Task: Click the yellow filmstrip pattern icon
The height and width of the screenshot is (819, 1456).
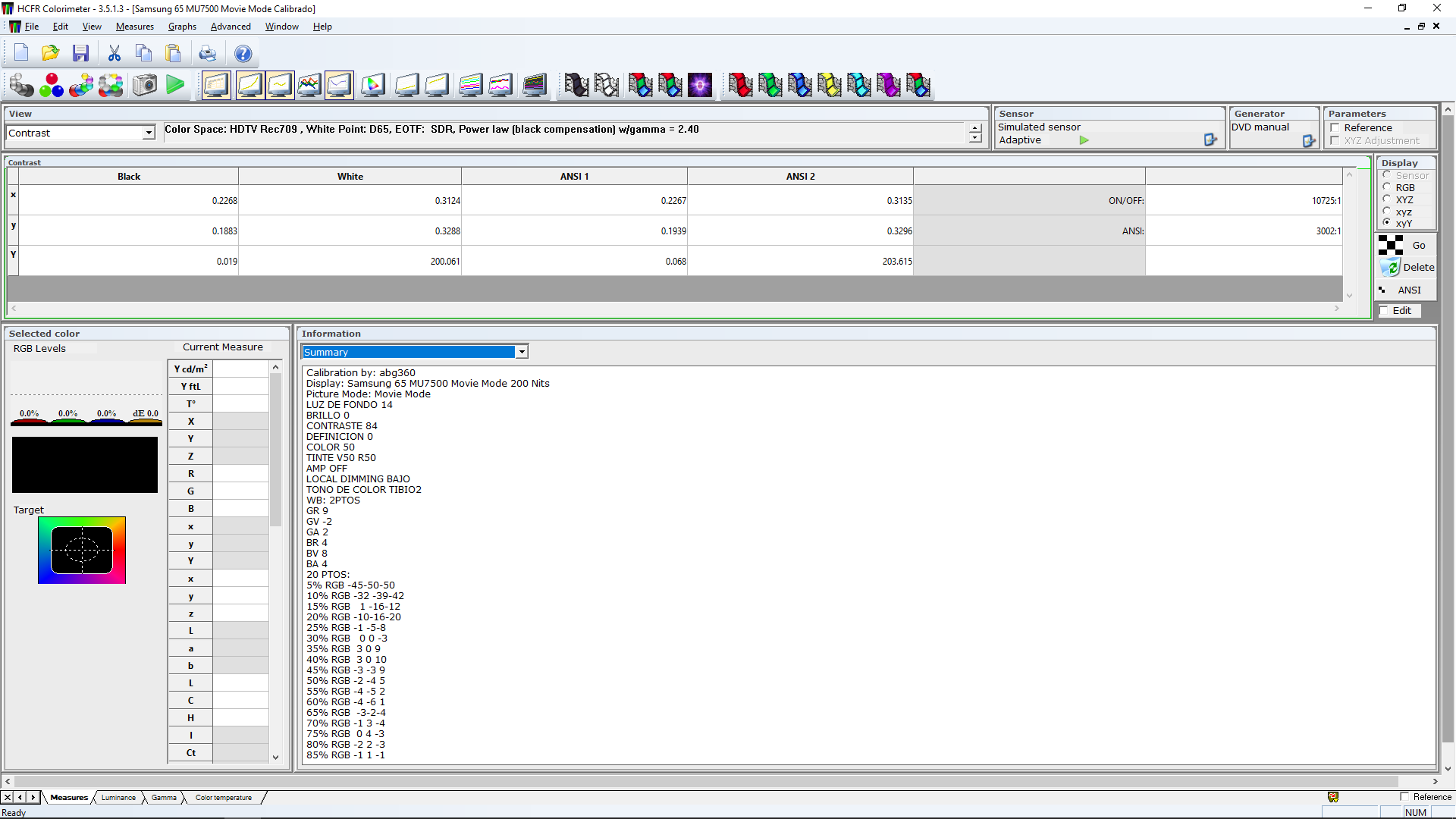Action: coord(829,85)
